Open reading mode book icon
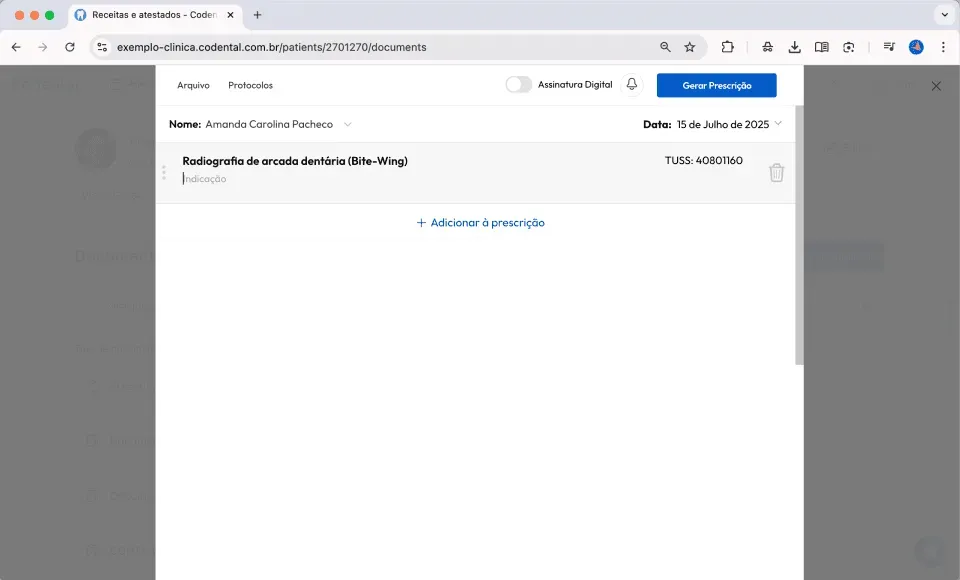 click(822, 47)
